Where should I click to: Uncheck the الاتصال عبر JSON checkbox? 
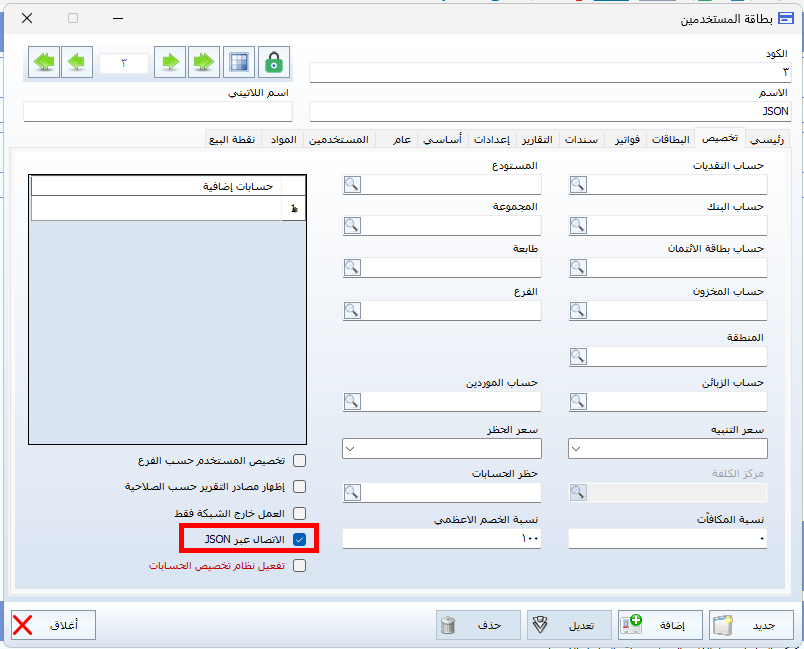(x=299, y=539)
